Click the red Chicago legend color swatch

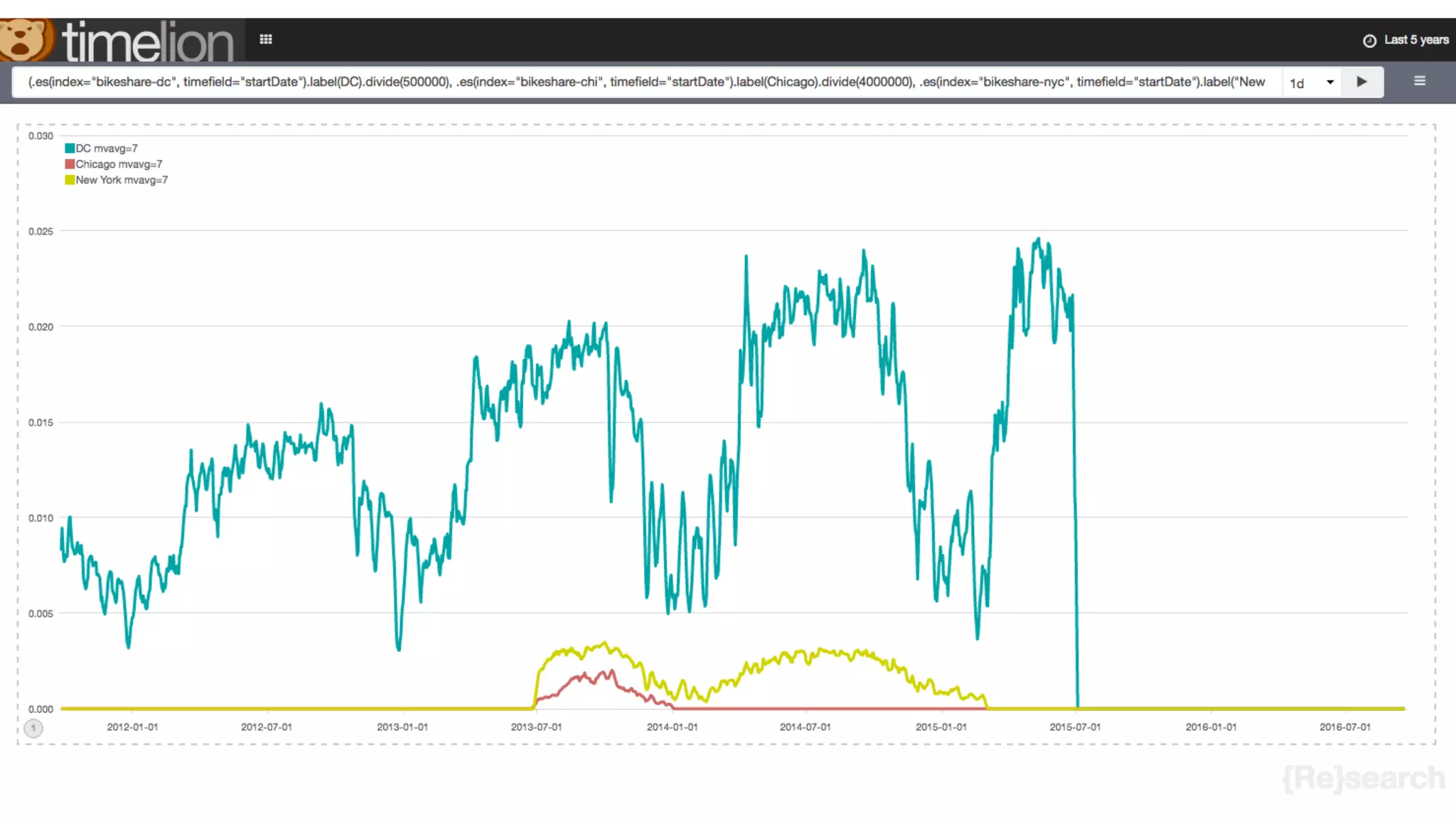pos(70,164)
